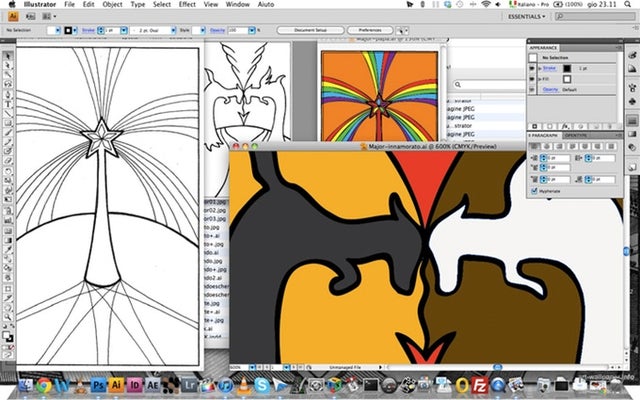Select the Selection tool in the toolbox
This screenshot has height=400, width=640.
[7, 57]
